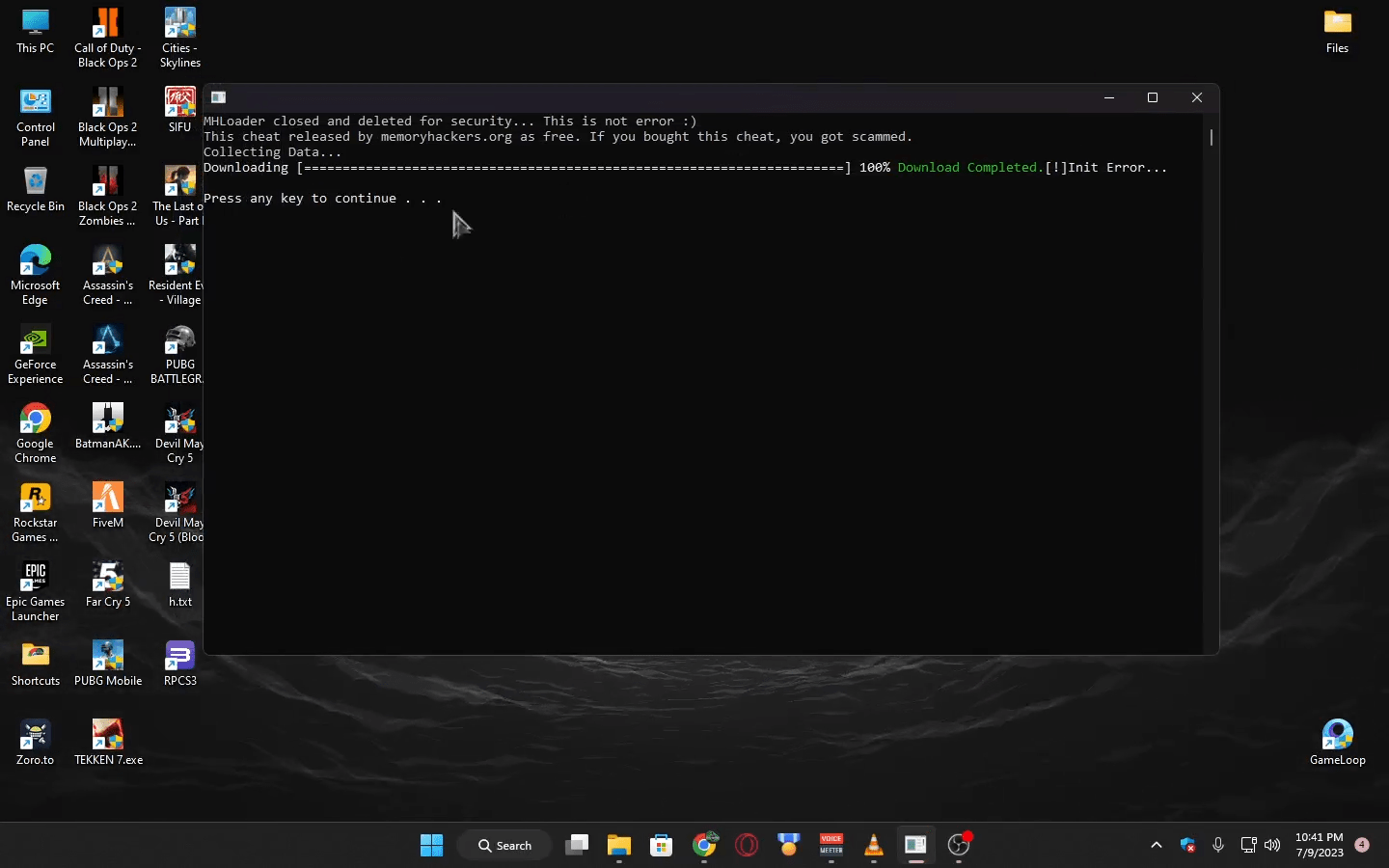1389x868 pixels.
Task: Maximize the console window
Action: (x=1153, y=97)
